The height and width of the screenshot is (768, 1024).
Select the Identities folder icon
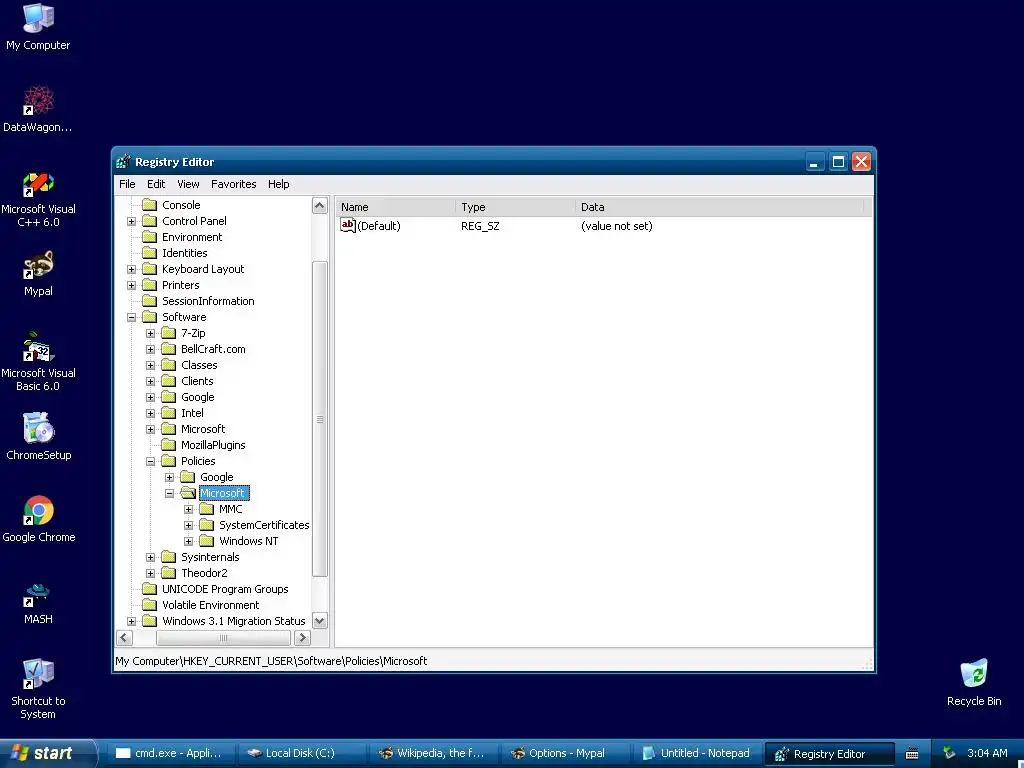click(150, 253)
